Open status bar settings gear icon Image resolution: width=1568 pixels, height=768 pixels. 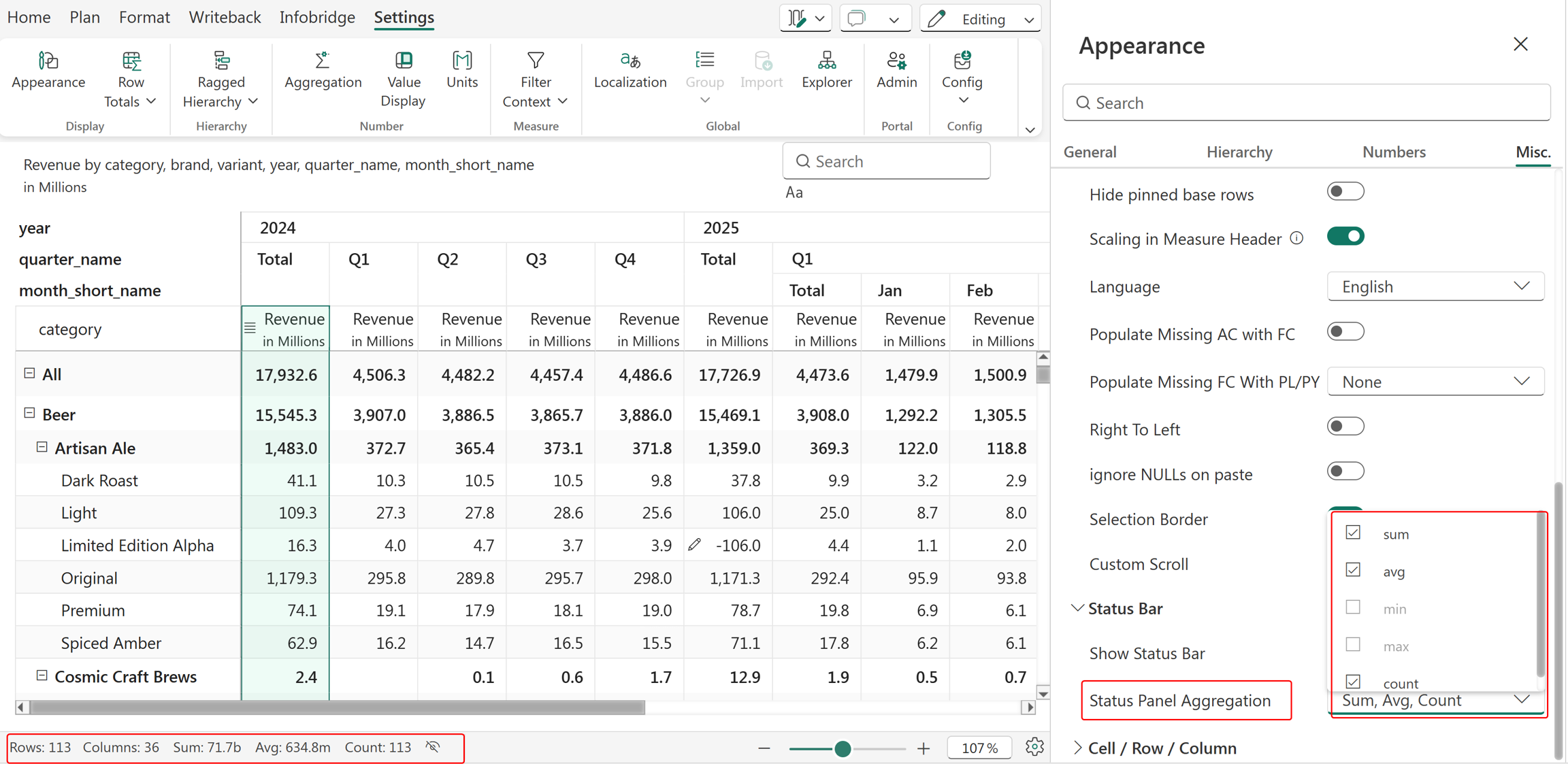[1034, 747]
